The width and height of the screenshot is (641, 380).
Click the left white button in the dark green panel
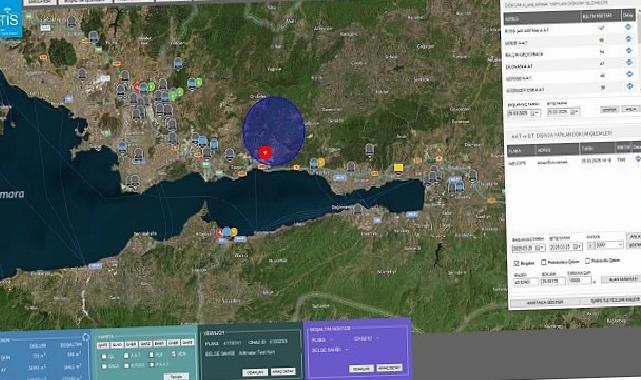[x=255, y=373]
